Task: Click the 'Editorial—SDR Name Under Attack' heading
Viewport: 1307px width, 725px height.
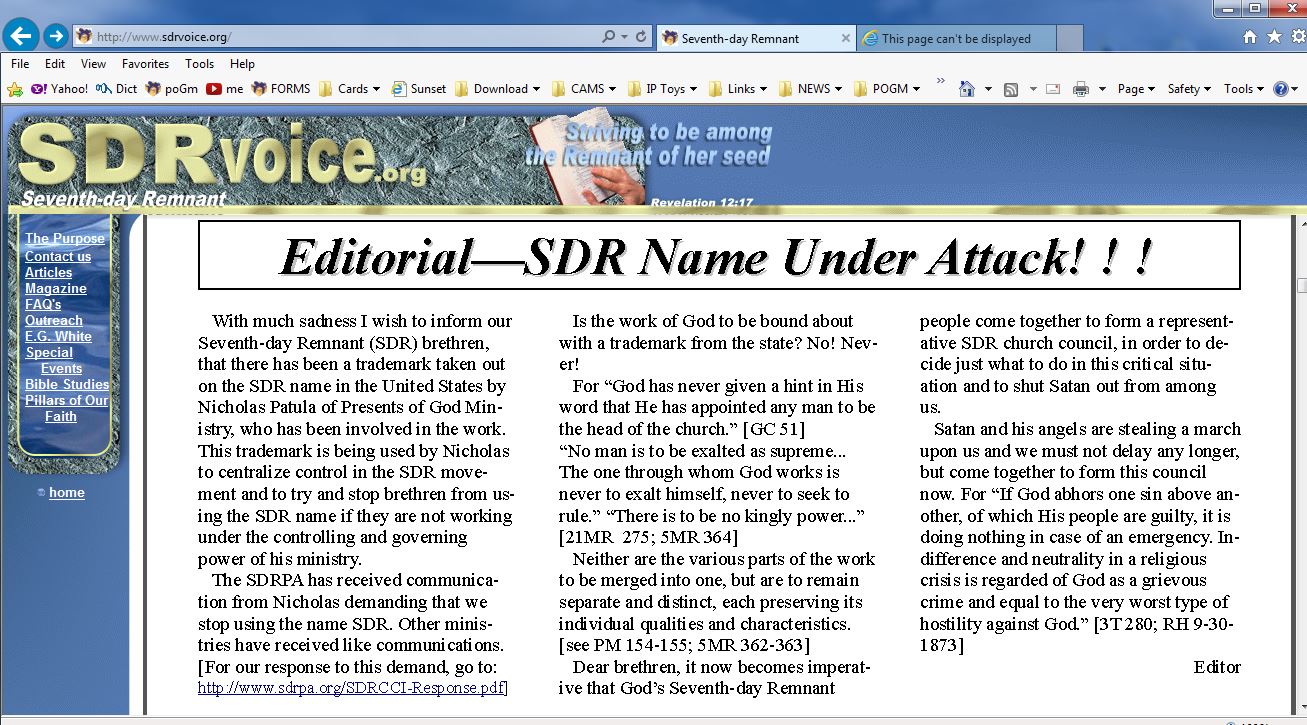Action: [718, 257]
